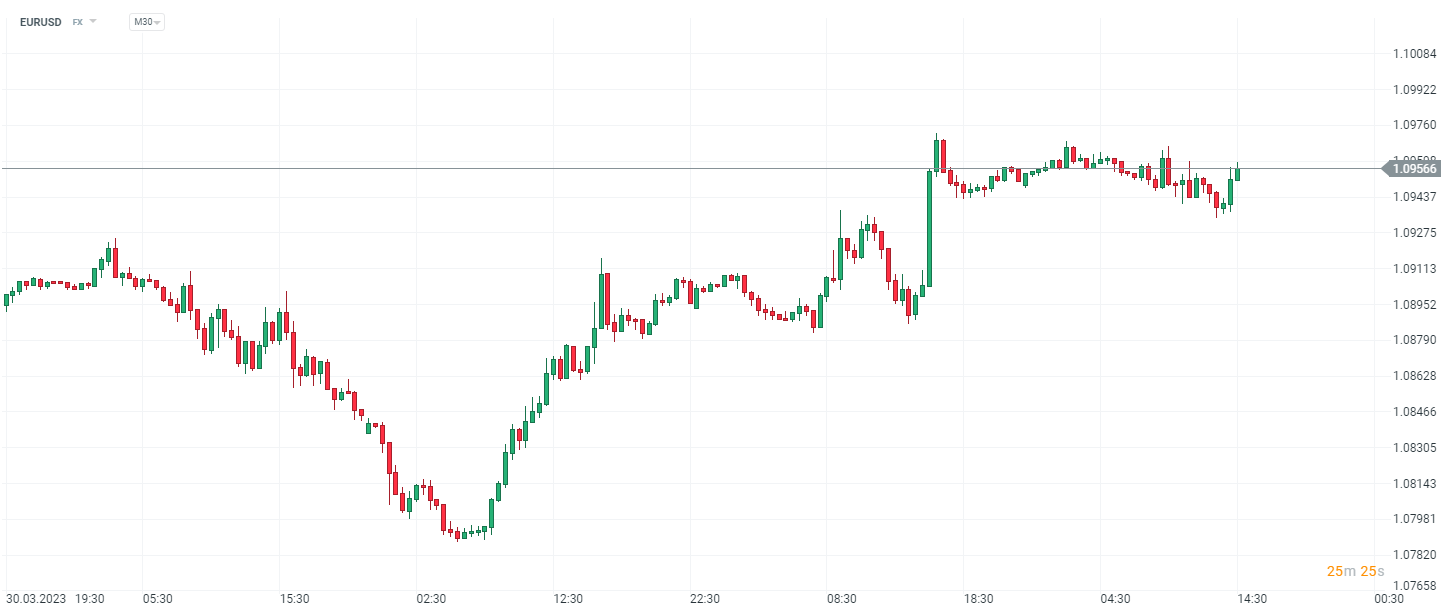The width and height of the screenshot is (1453, 616).
Task: Click the current price tag 1.09566
Action: click(1414, 169)
